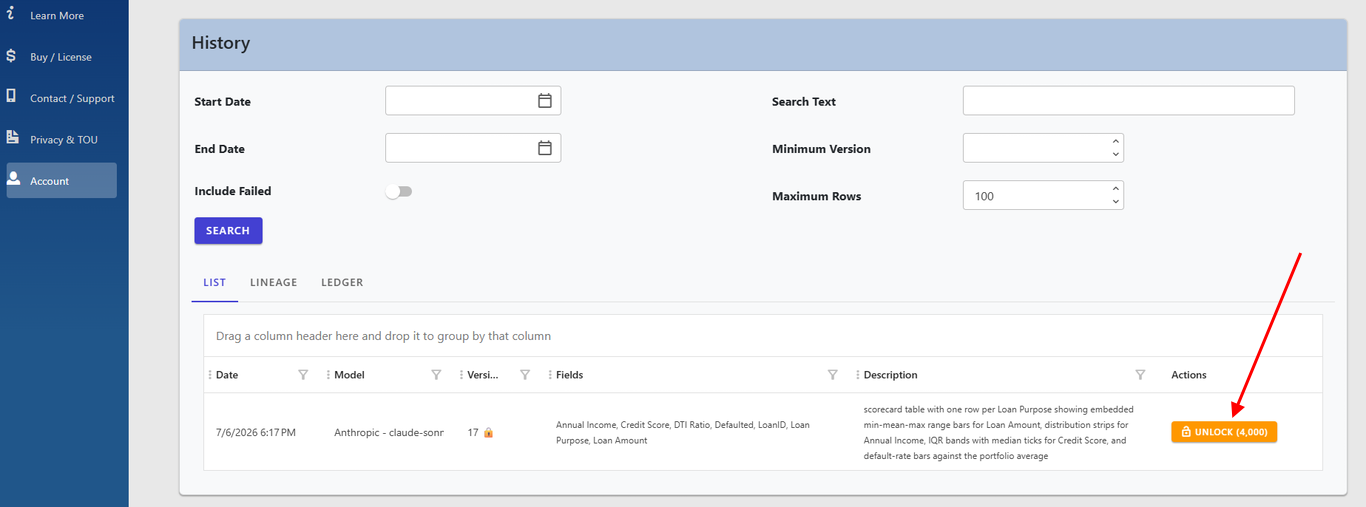Switch to the LEDGER tab
This screenshot has width=1366, height=507.
[x=342, y=283]
